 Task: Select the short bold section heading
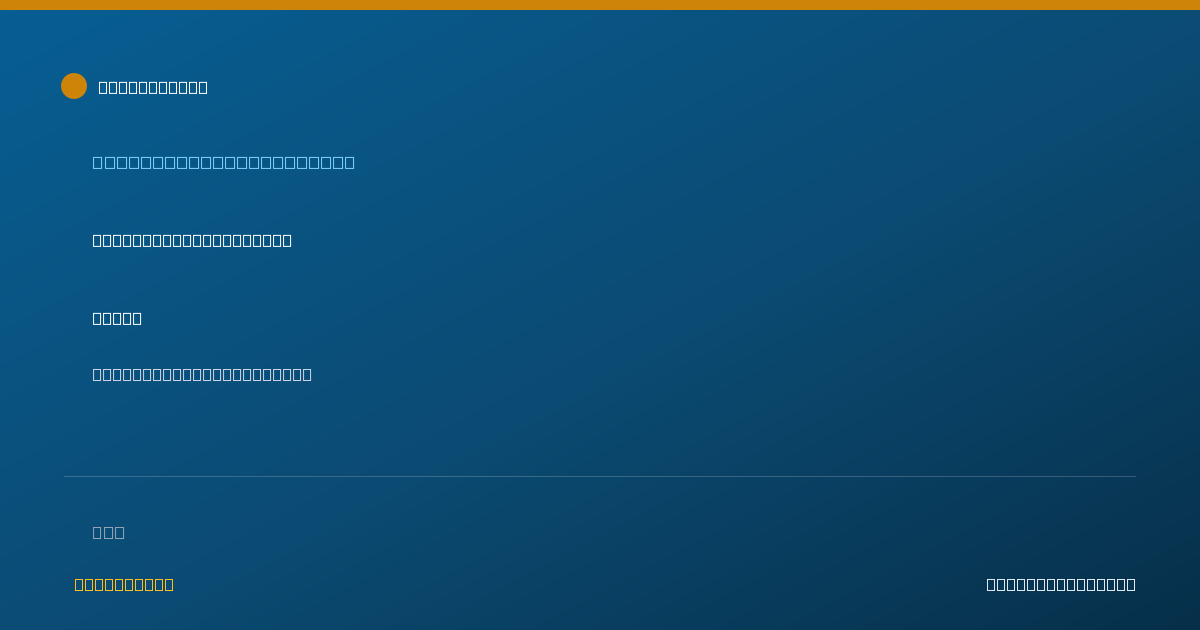(x=117, y=318)
